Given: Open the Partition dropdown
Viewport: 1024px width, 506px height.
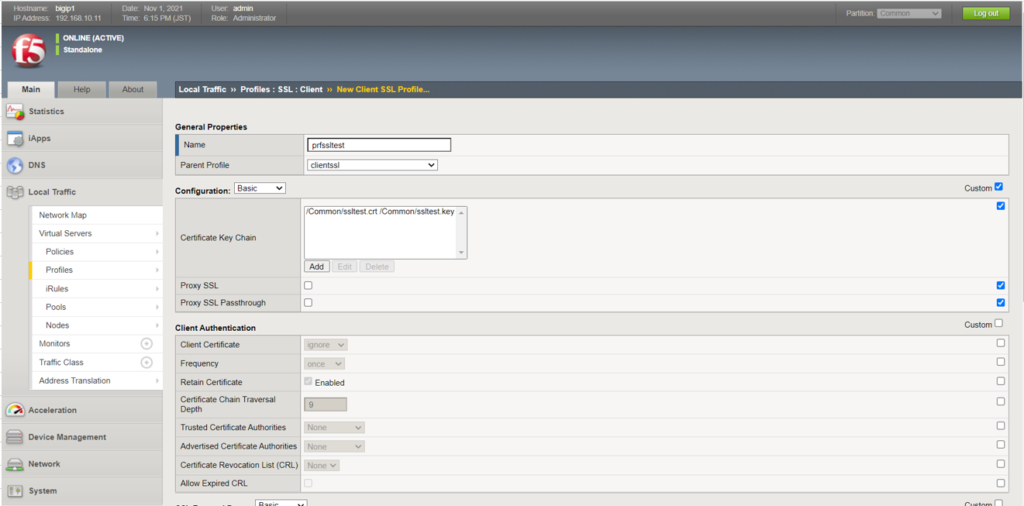Looking at the screenshot, I should tap(908, 13).
